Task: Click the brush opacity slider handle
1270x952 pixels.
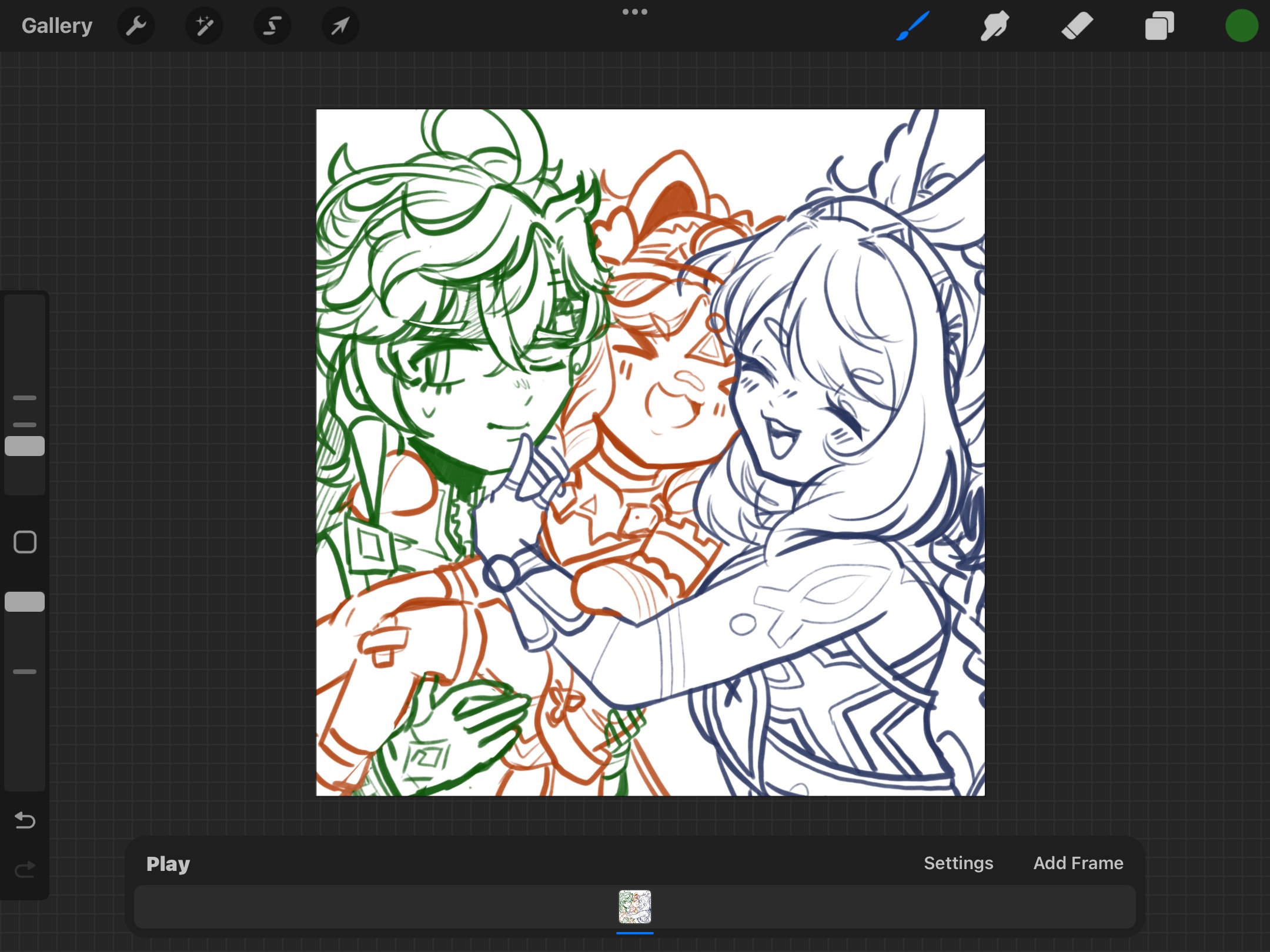Action: point(25,602)
